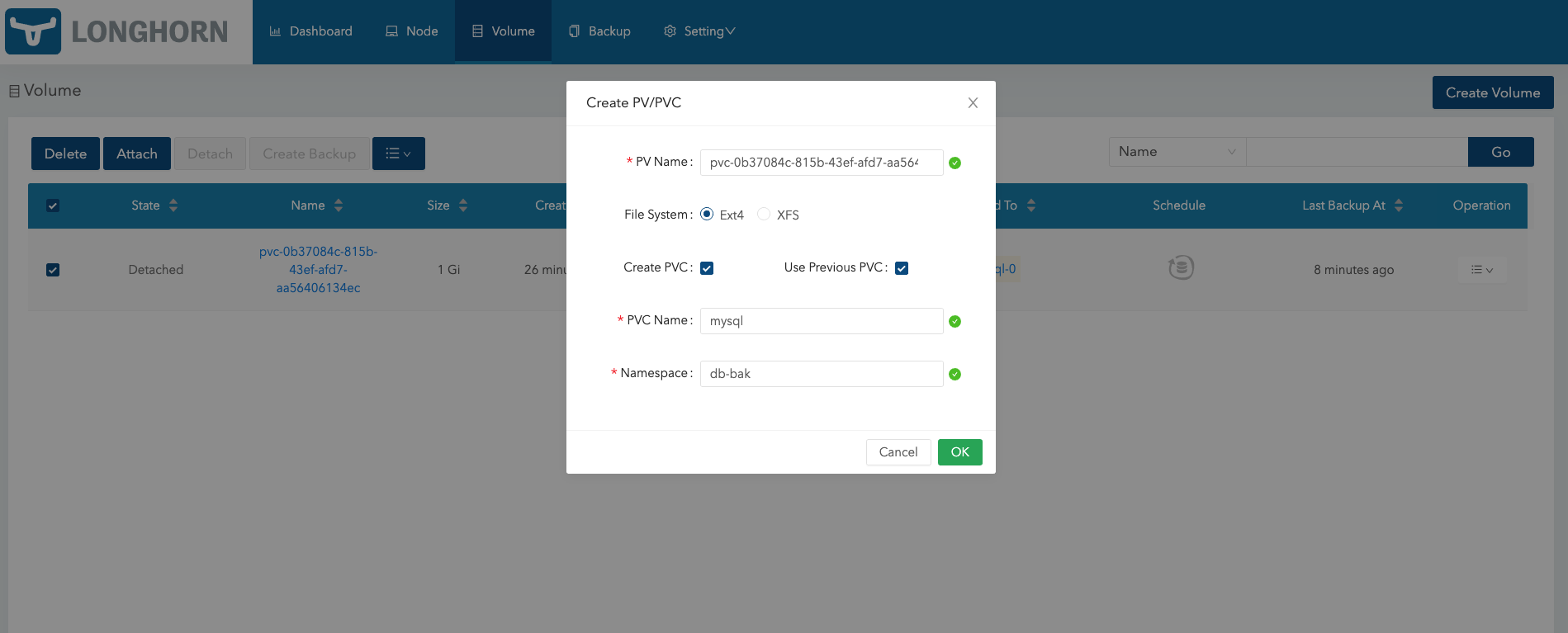Sort the table by State column
Screen dimensions: 1568x633
pos(173,205)
